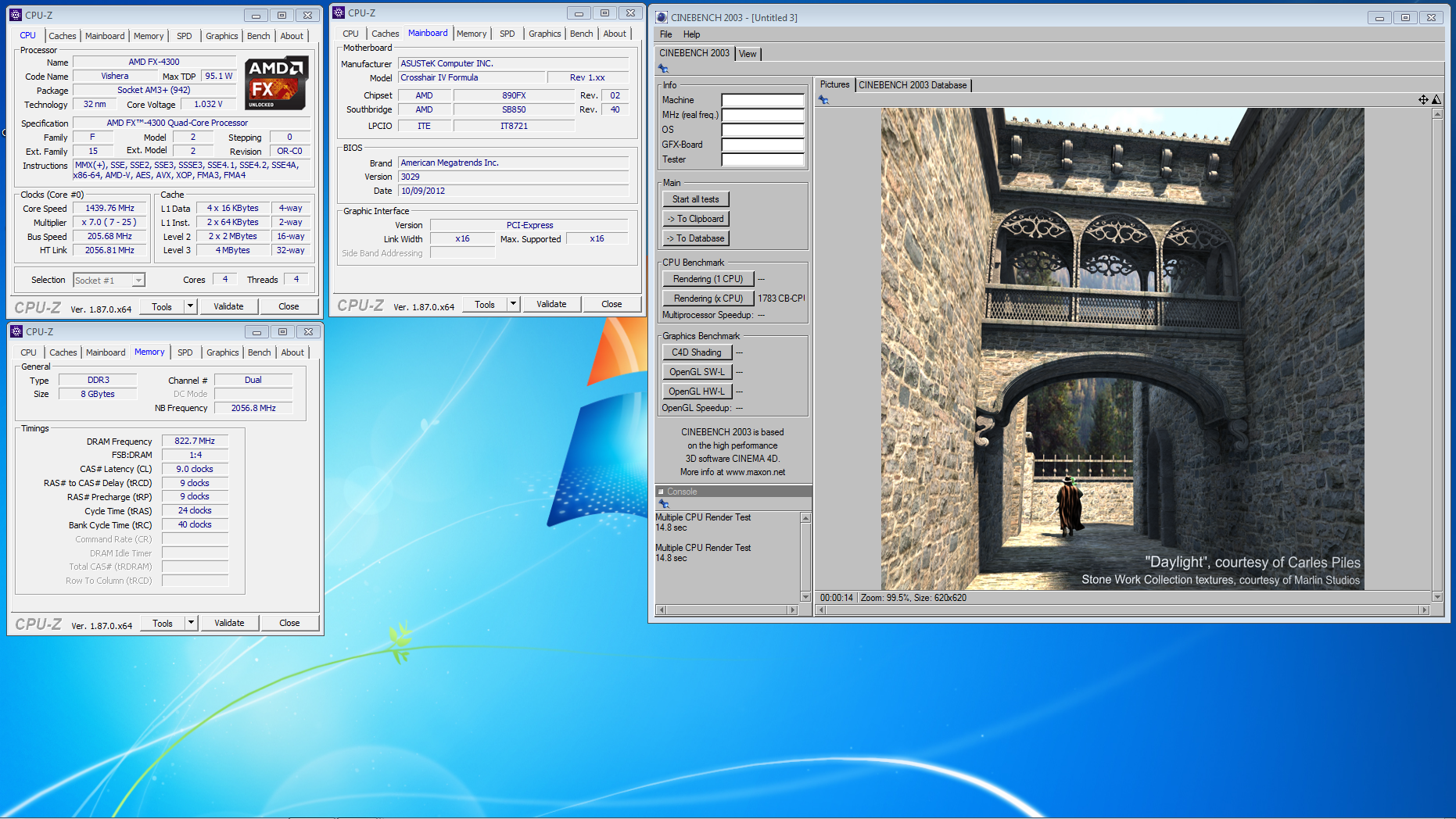Click the MHz (real freq.) input field
Viewport: 1456px width, 819px height.
(762, 115)
